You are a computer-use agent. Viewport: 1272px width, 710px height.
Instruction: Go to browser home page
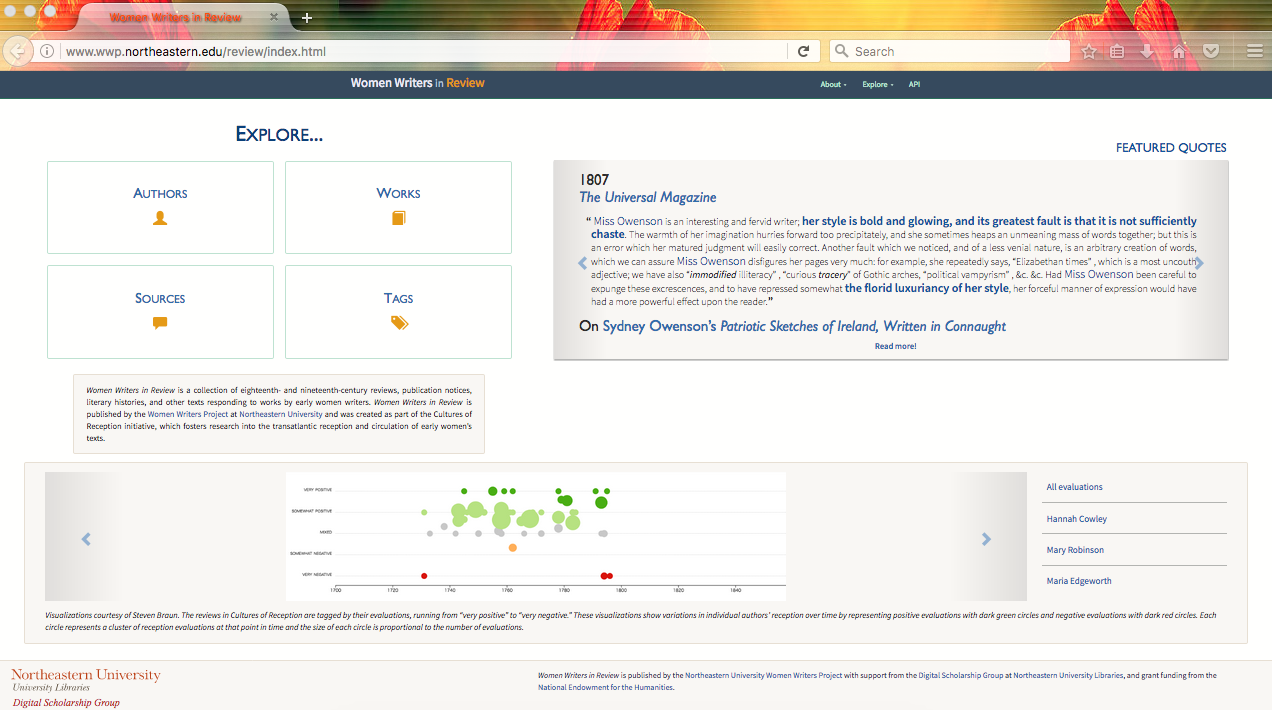click(1179, 51)
